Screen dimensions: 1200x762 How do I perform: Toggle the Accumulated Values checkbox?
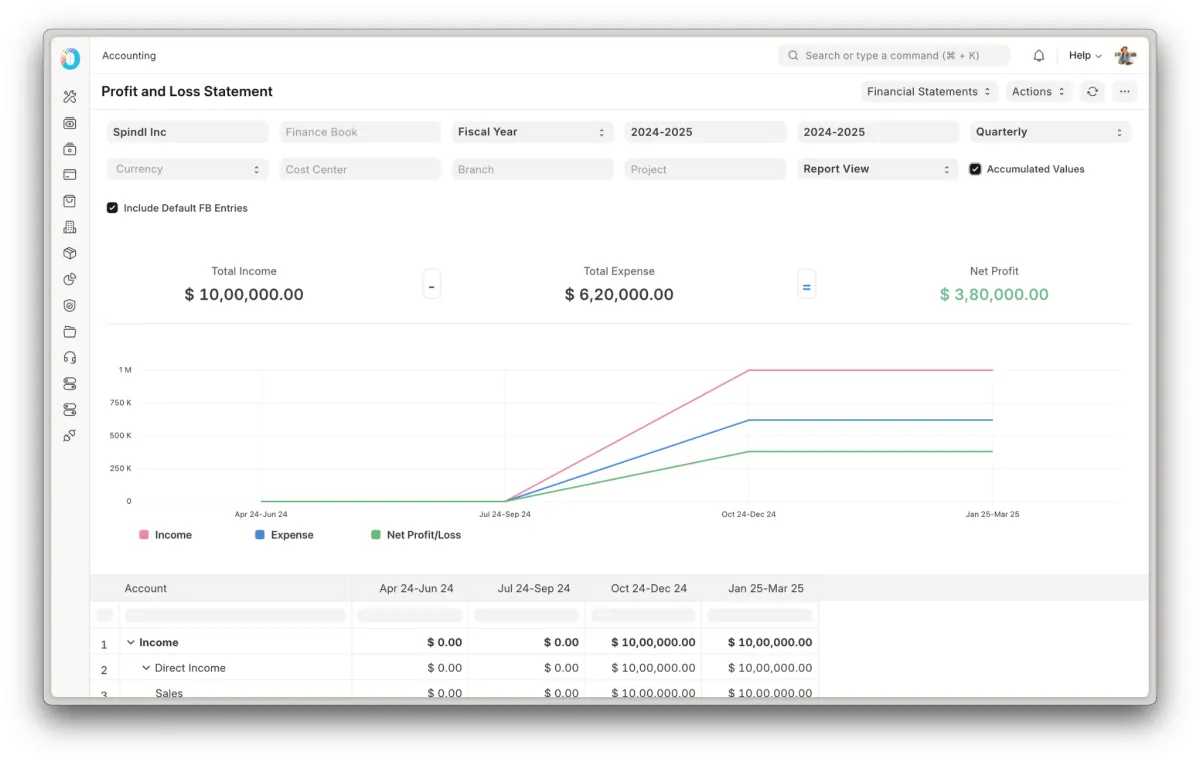[975, 170]
